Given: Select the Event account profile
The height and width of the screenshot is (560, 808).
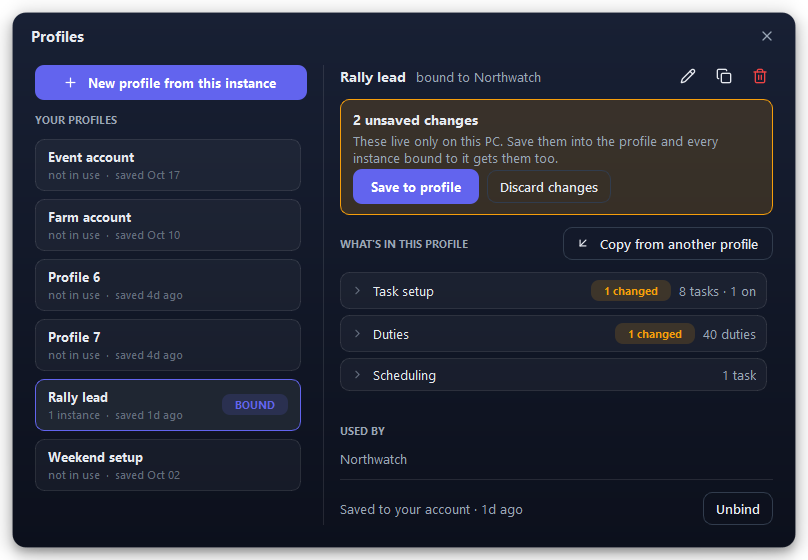Looking at the screenshot, I should click(x=167, y=165).
